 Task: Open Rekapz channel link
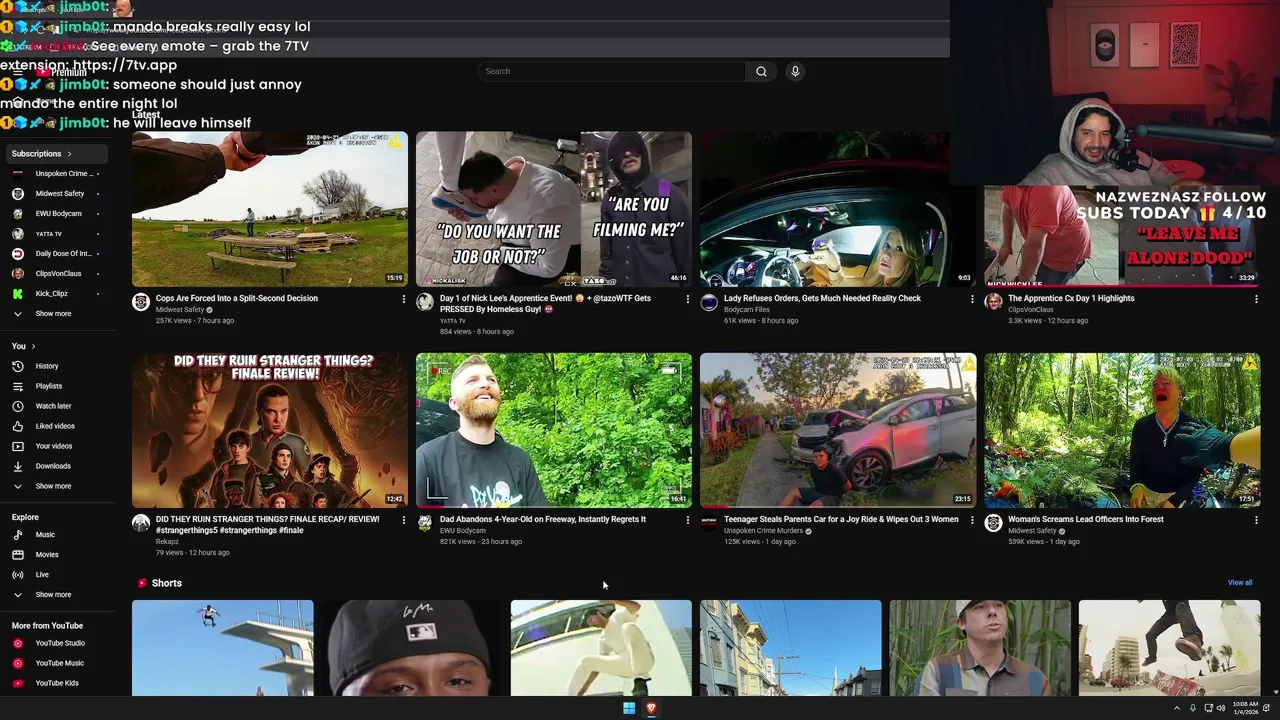click(168, 542)
